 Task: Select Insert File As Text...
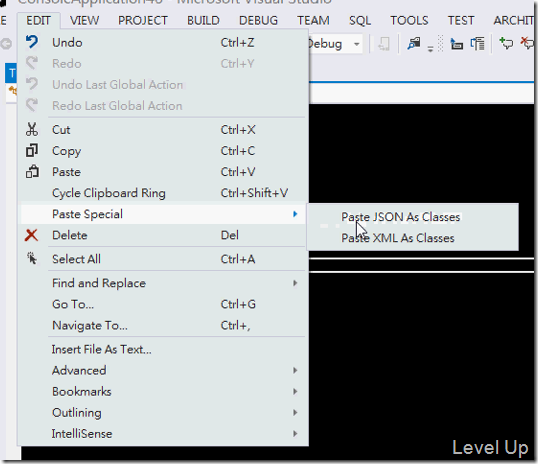click(x=102, y=349)
